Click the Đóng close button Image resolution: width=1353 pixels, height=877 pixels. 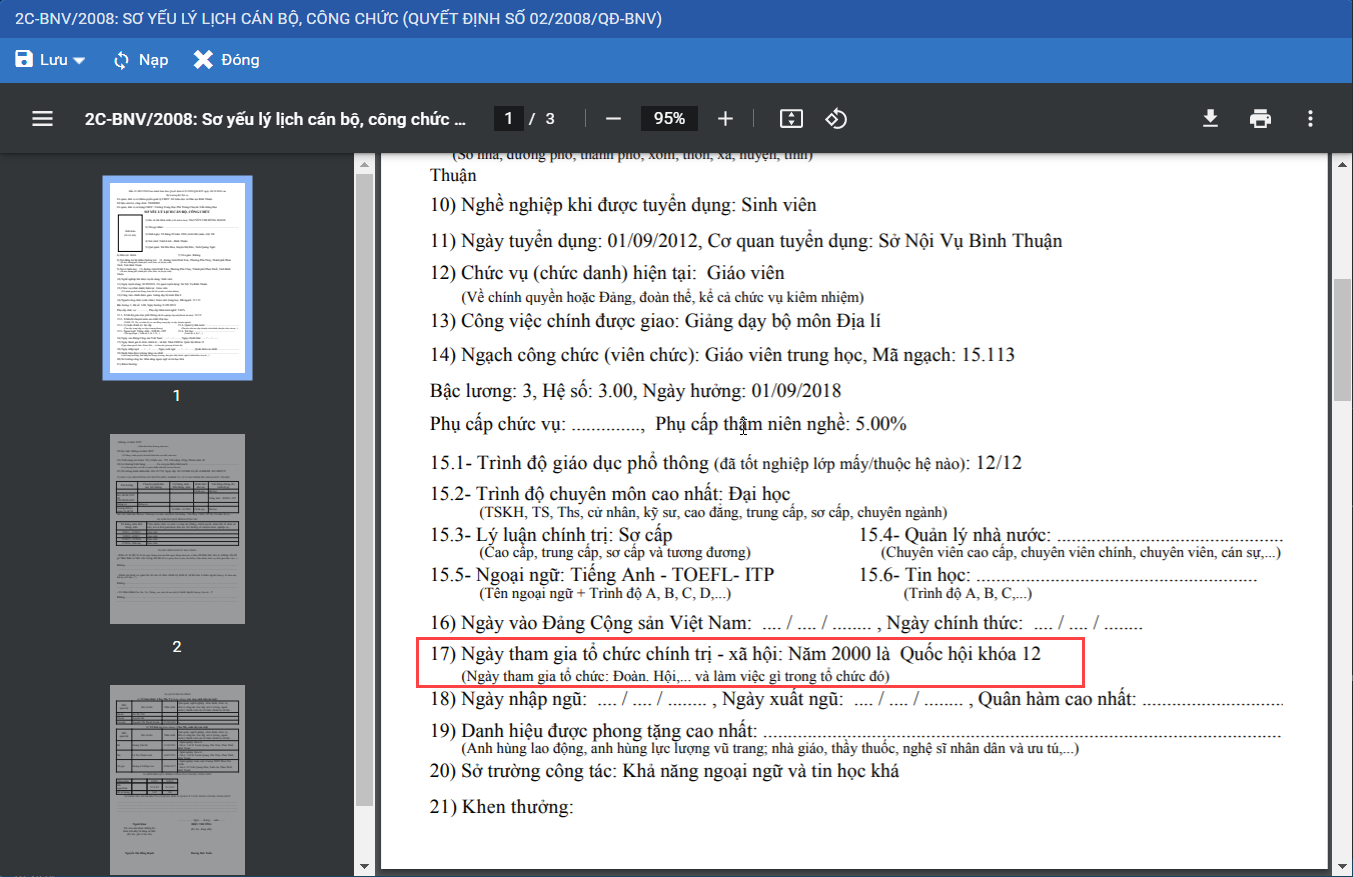tap(227, 60)
